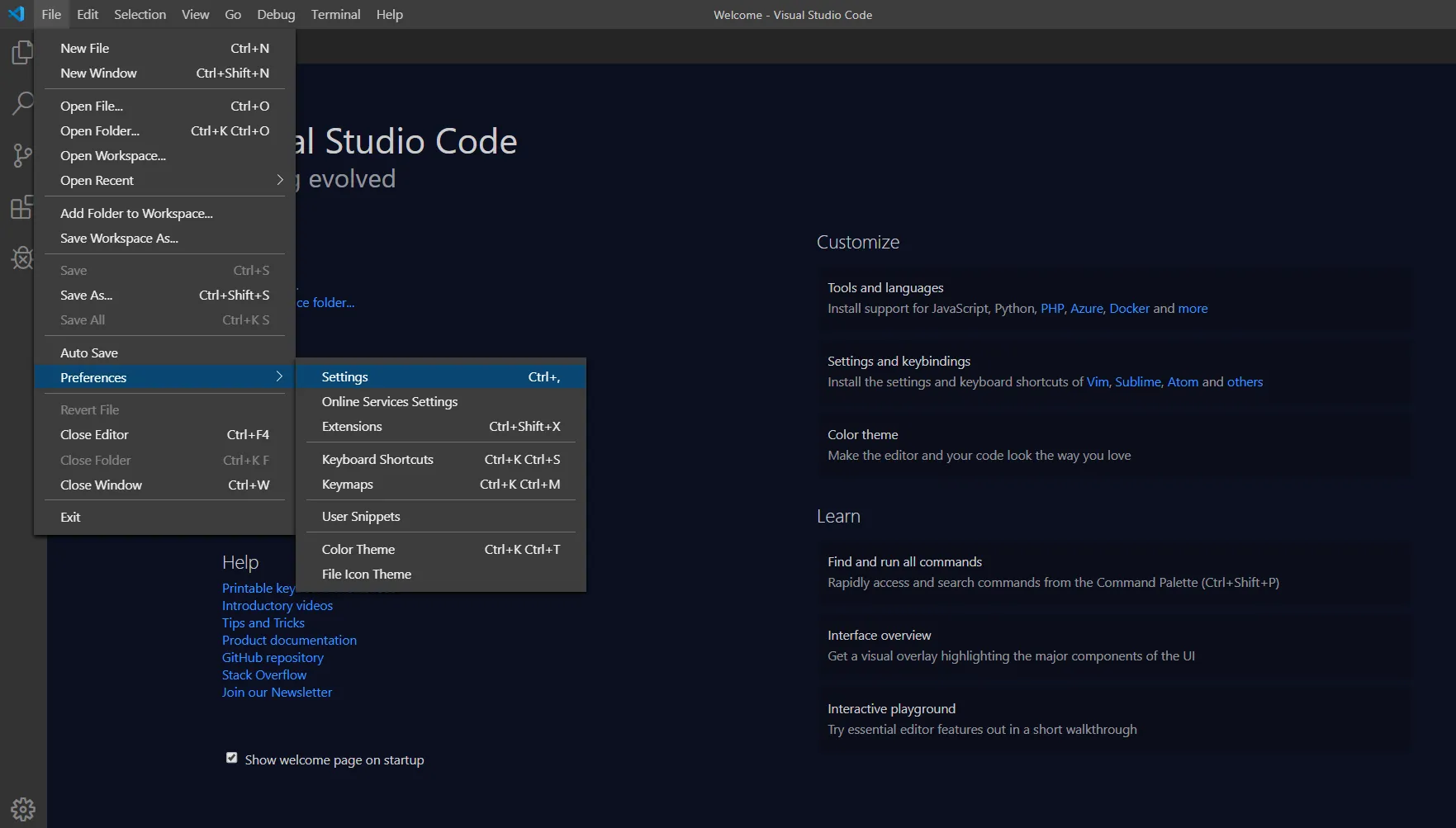1456x828 pixels.
Task: Open the Terminal menu
Action: pos(334,14)
